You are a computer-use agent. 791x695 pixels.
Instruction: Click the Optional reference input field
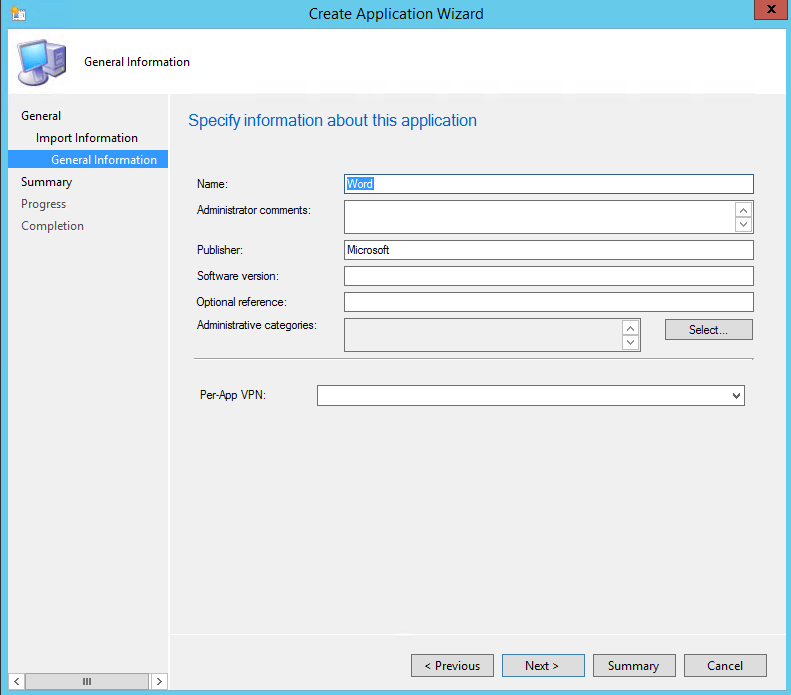(548, 302)
